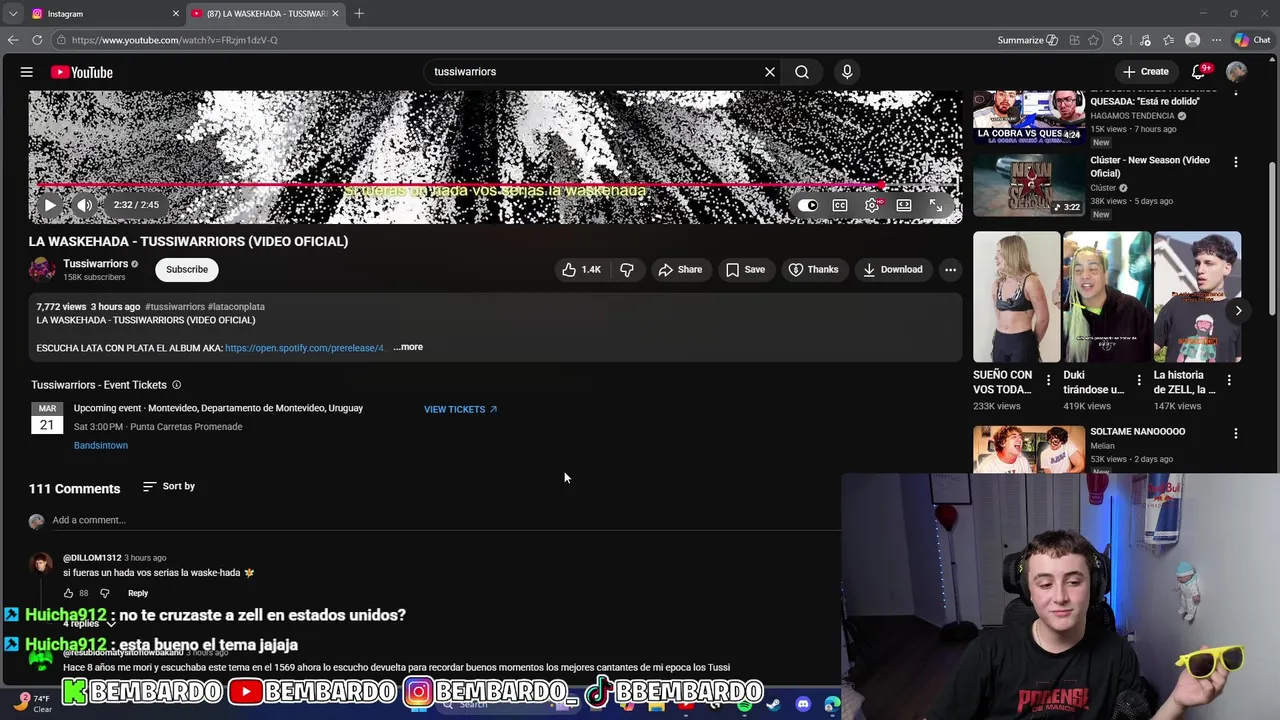The width and height of the screenshot is (1280, 720).
Task: Save video to a playlist
Action: [746, 269]
